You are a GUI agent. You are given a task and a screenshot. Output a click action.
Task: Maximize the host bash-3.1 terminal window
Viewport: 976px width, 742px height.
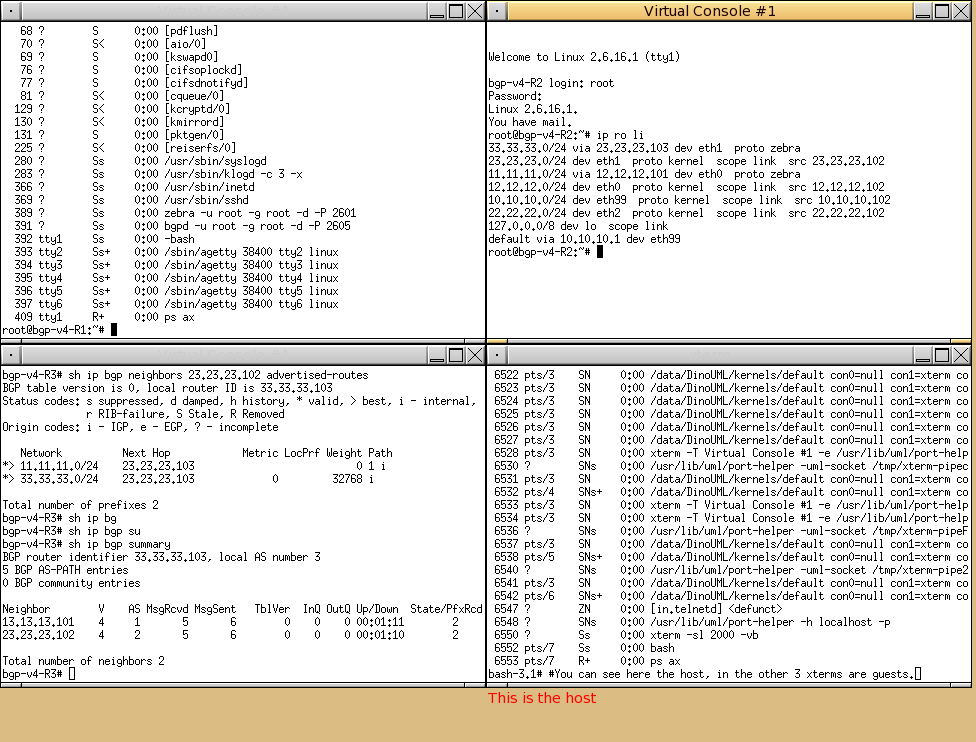(x=943, y=355)
